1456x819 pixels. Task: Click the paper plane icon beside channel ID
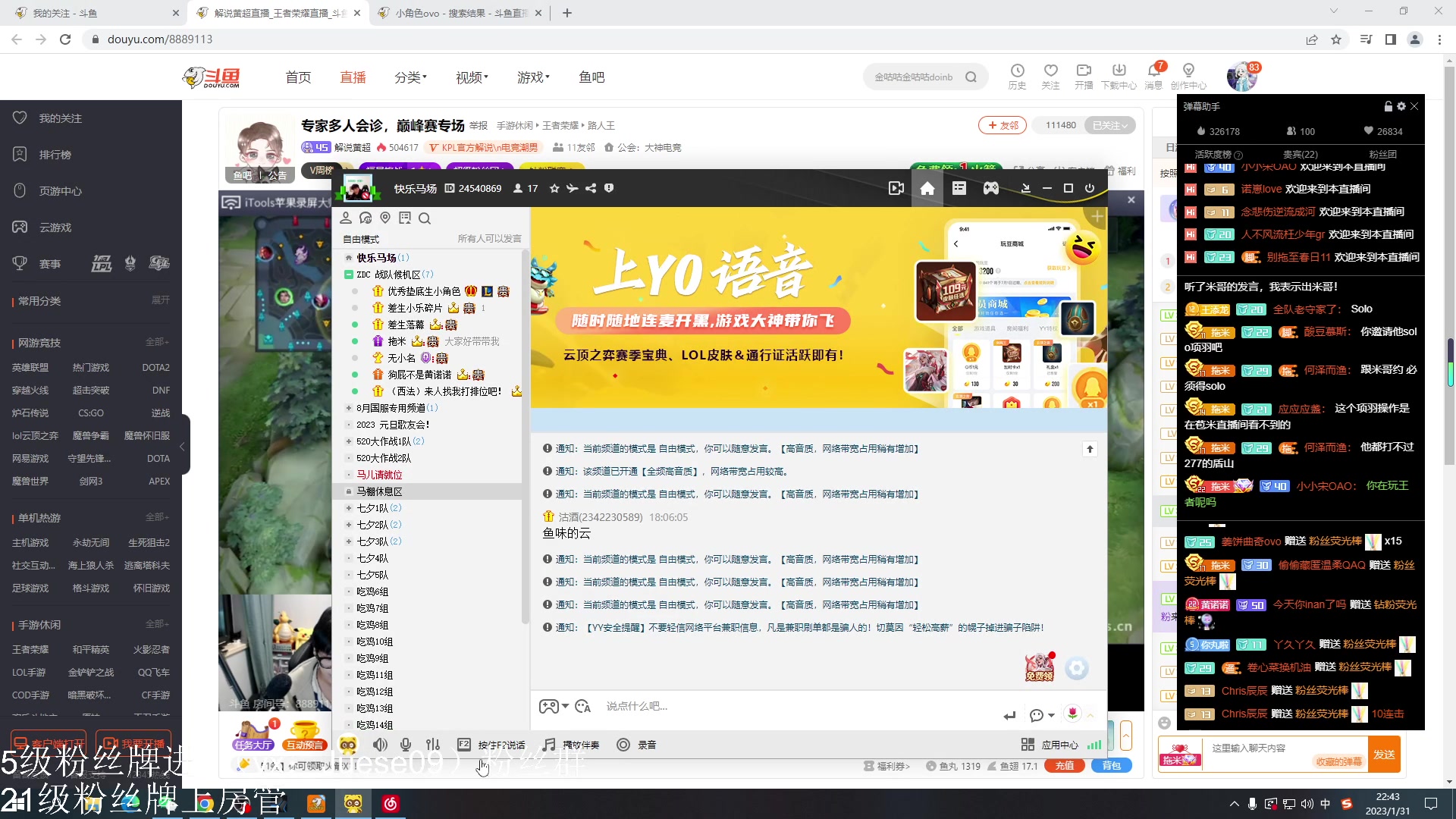pyautogui.click(x=572, y=188)
